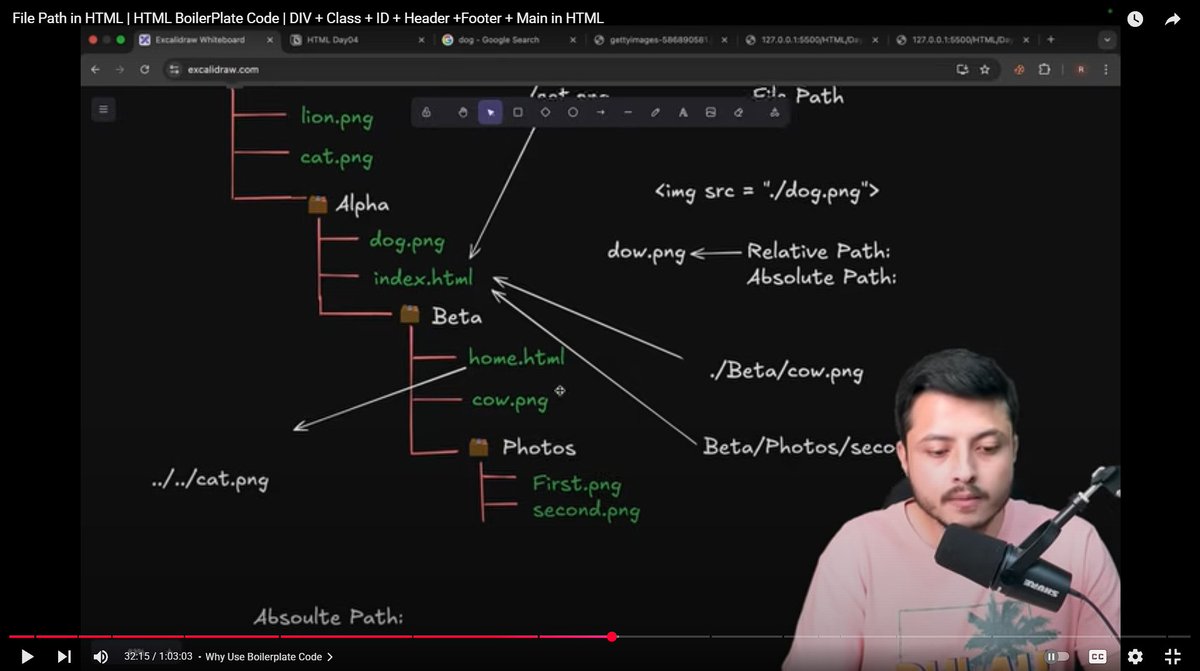Viewport: 1200px width, 671px height.
Task: Click home.html text
Action: [516, 357]
